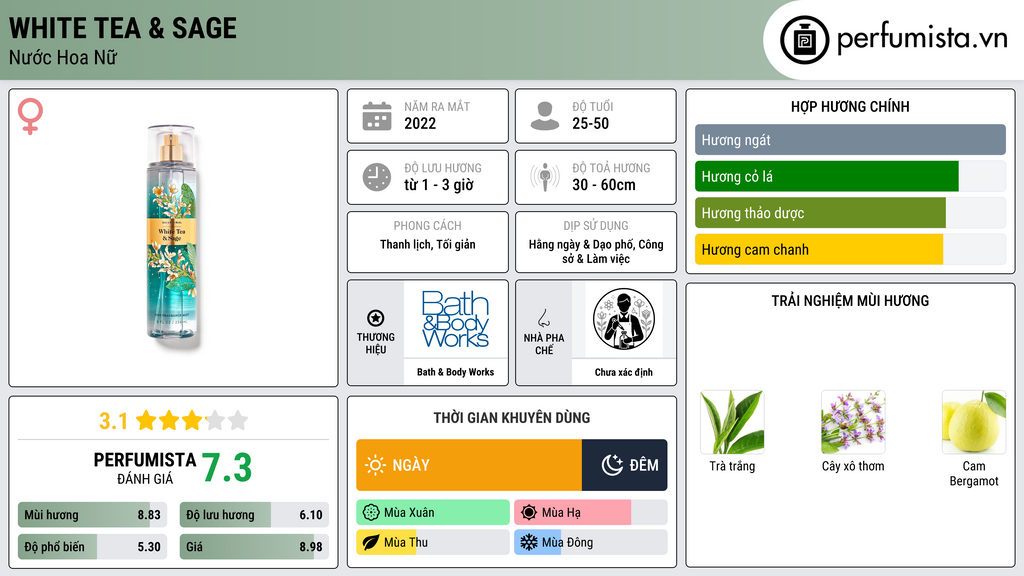1024x576 pixels.
Task: Click the person icon beside Độ tuổi
Action: pyautogui.click(x=545, y=116)
